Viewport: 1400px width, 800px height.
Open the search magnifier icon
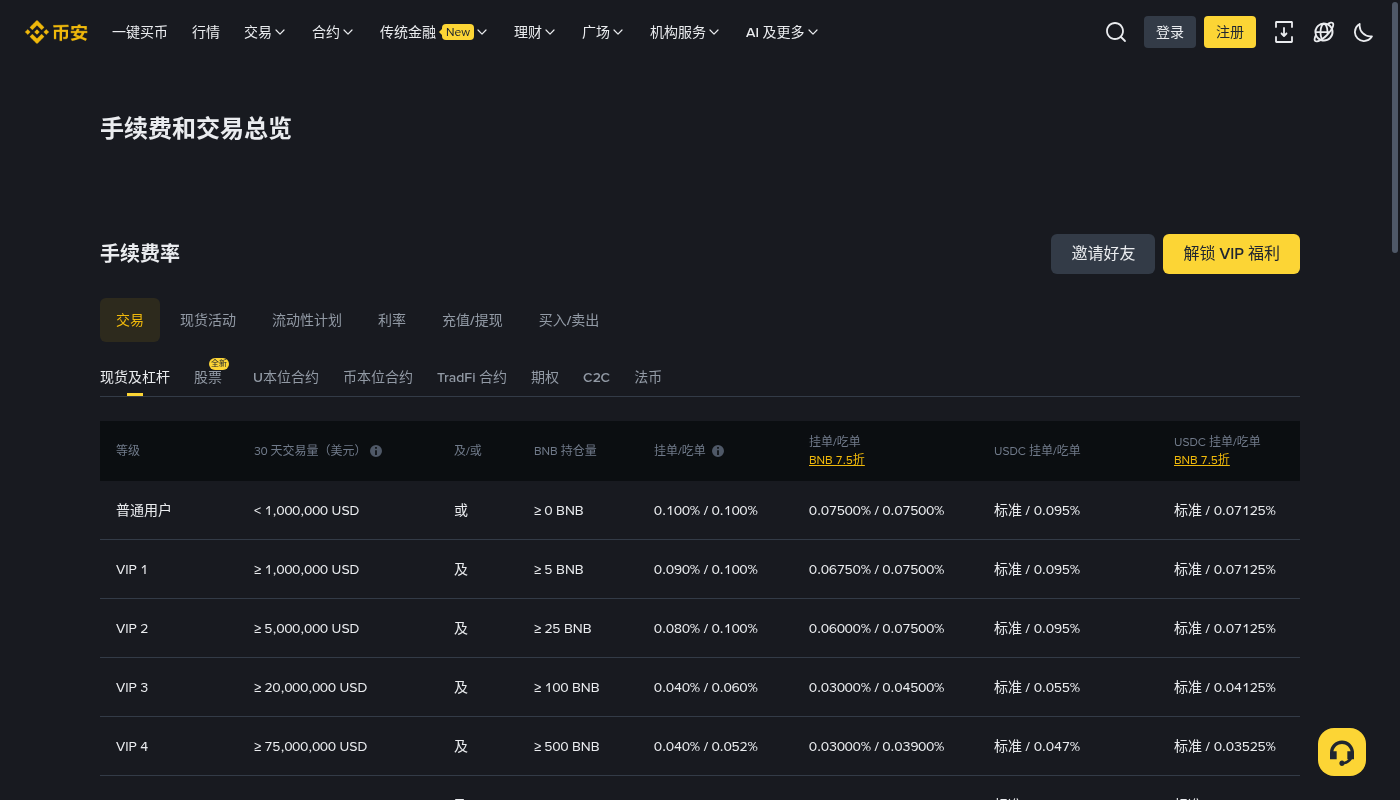1116,32
